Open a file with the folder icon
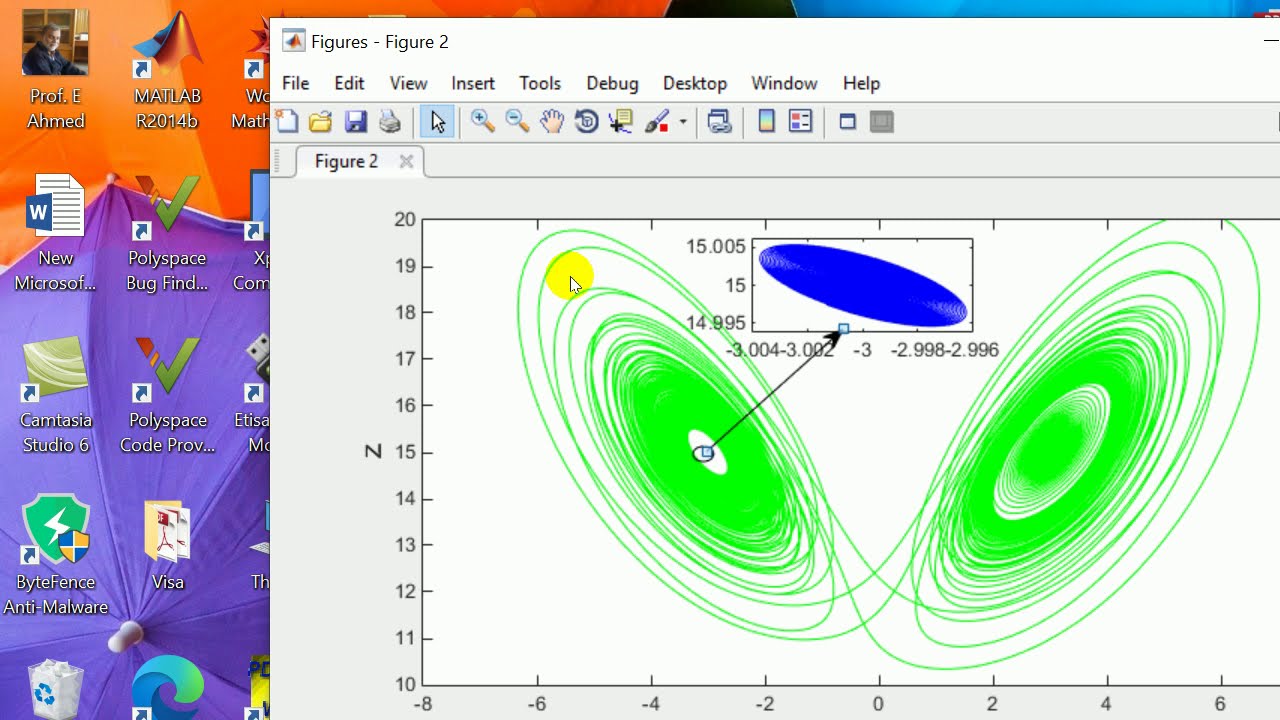The height and width of the screenshot is (720, 1280). (320, 122)
